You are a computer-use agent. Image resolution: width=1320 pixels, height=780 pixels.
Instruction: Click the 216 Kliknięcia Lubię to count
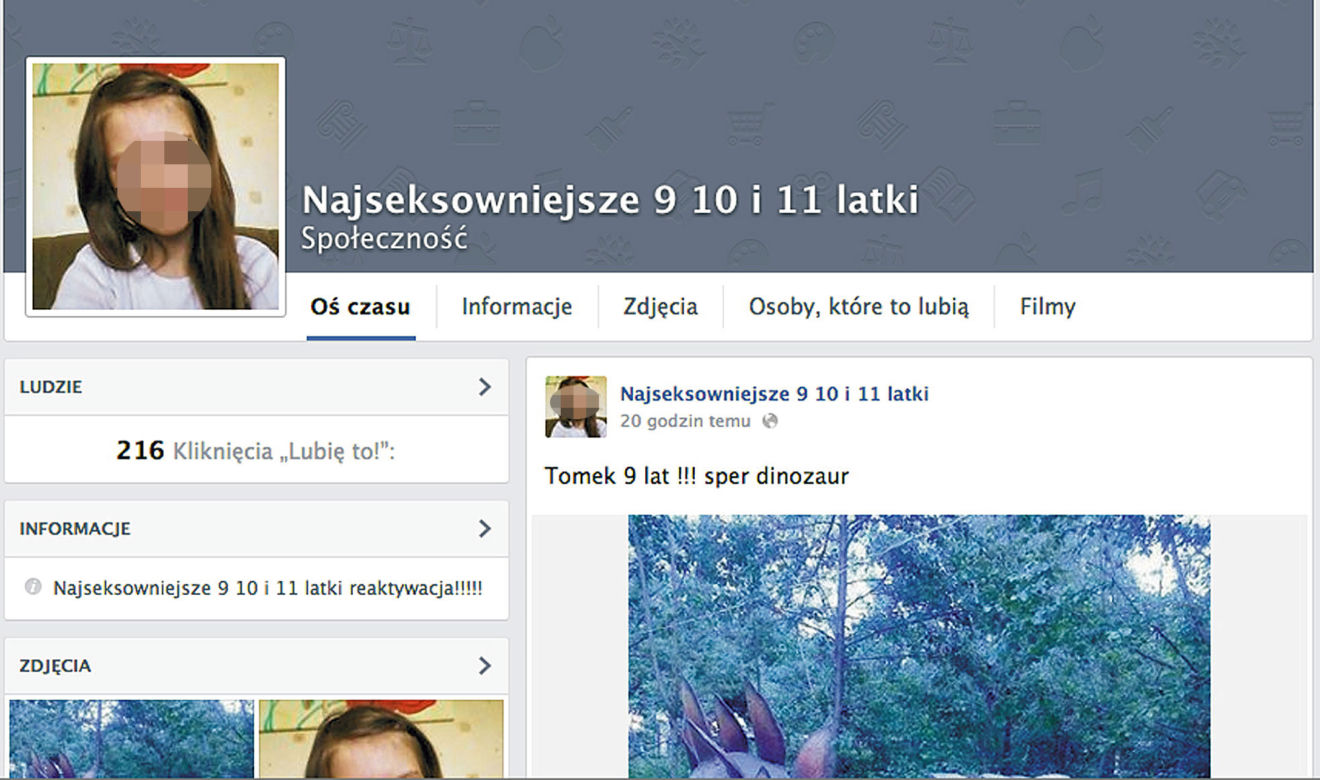pos(256,451)
